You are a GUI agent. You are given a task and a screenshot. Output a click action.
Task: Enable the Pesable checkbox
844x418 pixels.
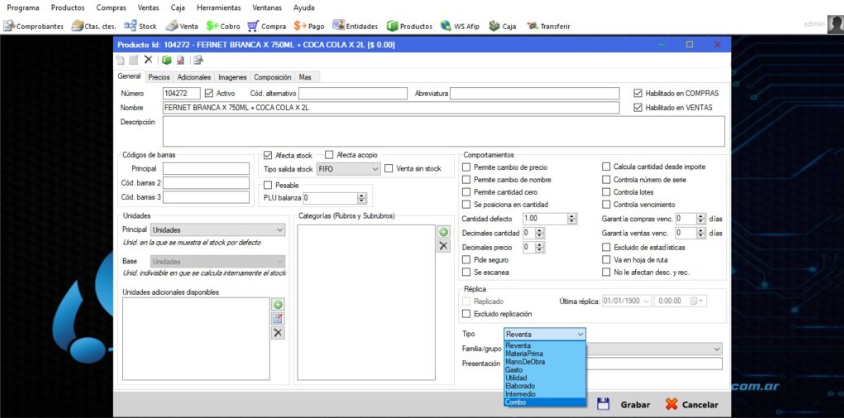click(268, 185)
